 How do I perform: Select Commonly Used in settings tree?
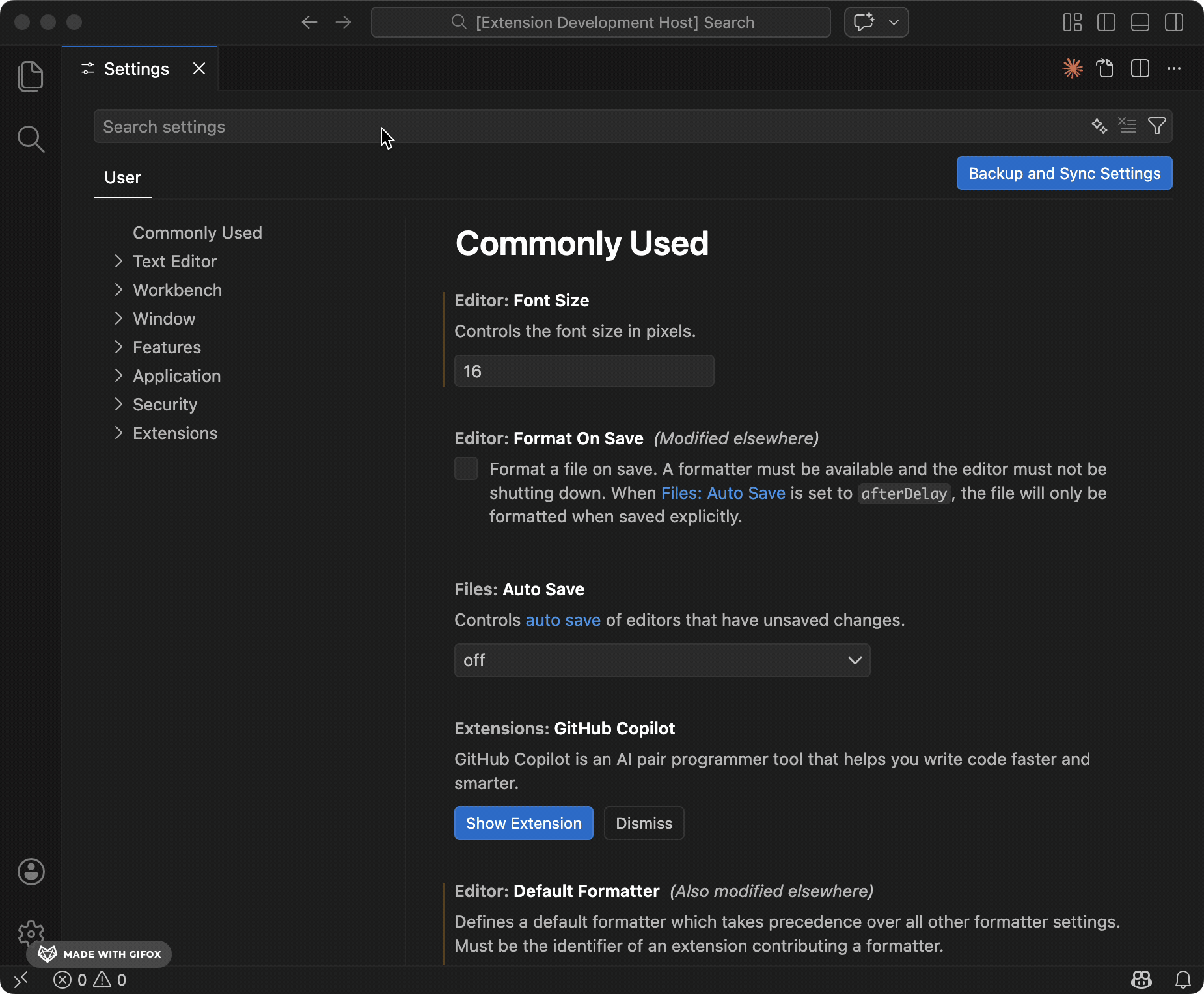(197, 233)
